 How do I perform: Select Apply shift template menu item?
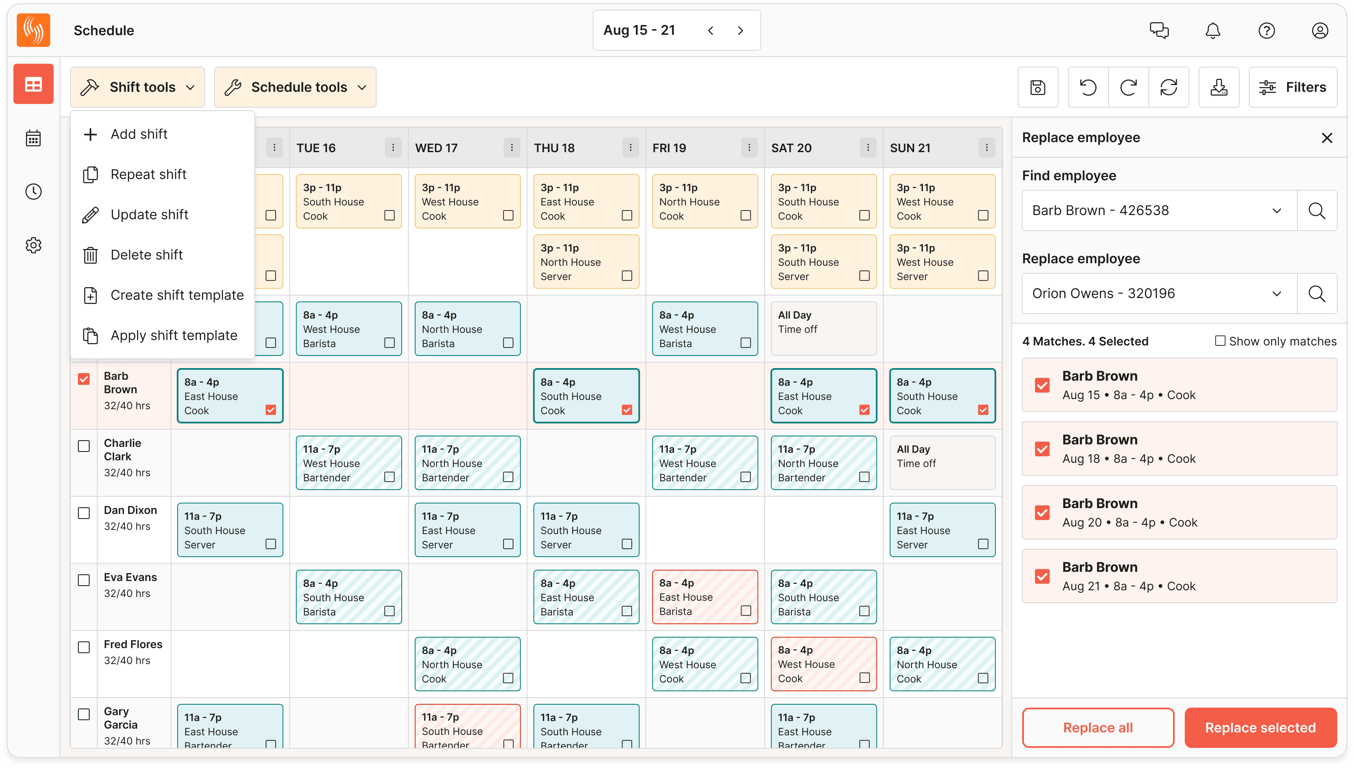click(x=163, y=335)
